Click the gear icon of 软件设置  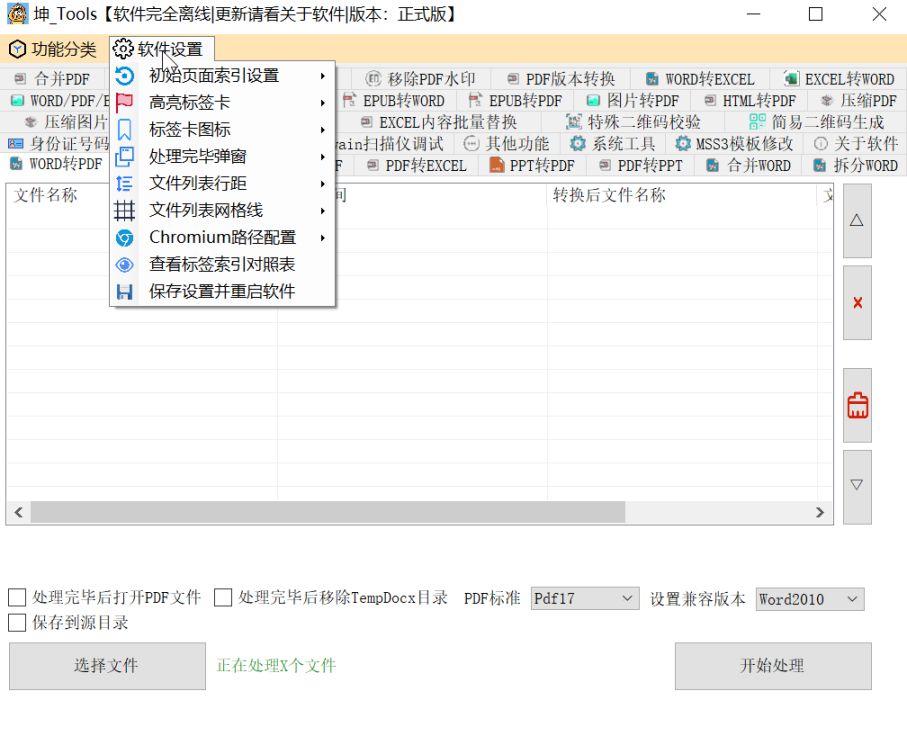coord(123,49)
